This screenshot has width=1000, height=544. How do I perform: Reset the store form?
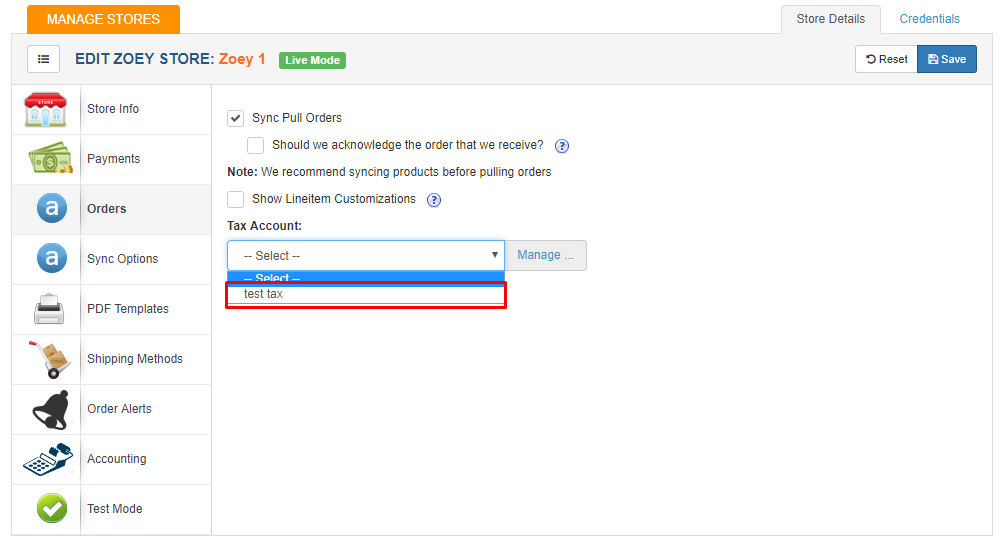(x=886, y=59)
